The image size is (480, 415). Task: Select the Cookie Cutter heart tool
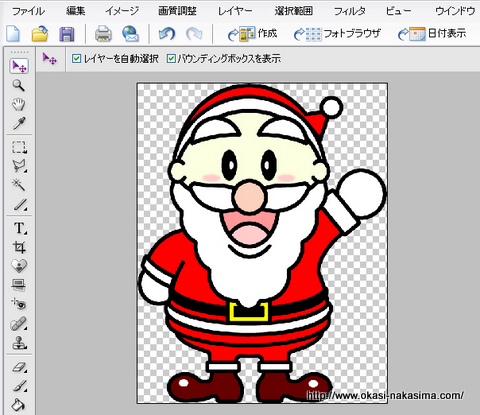click(x=19, y=266)
